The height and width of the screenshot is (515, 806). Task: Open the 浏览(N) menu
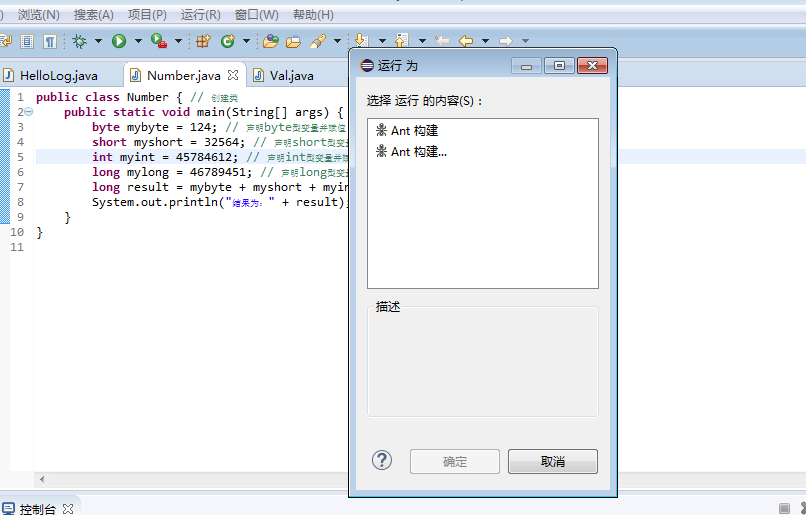[x=39, y=15]
